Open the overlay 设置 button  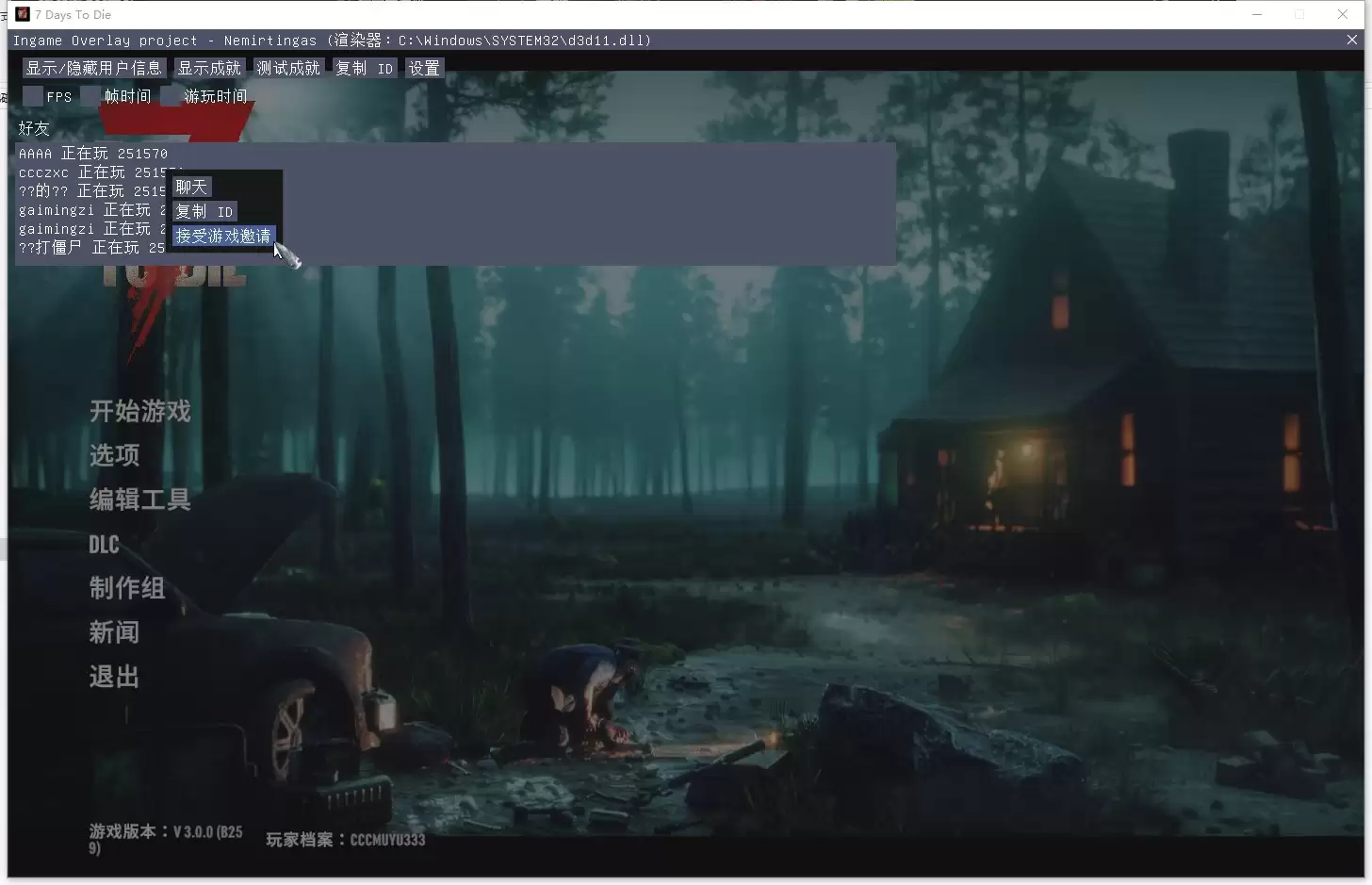(424, 68)
